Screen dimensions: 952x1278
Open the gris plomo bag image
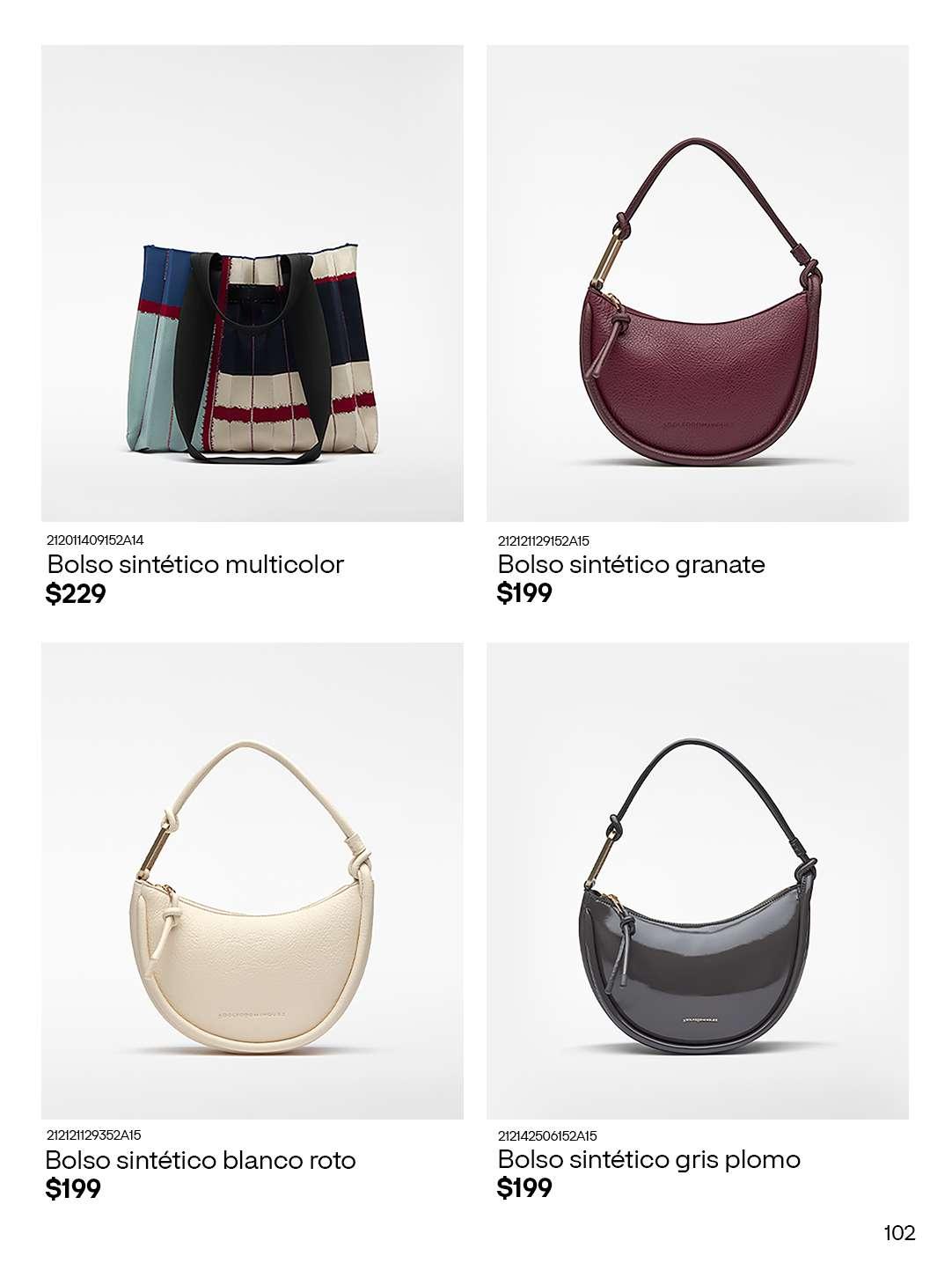pyautogui.click(x=698, y=881)
